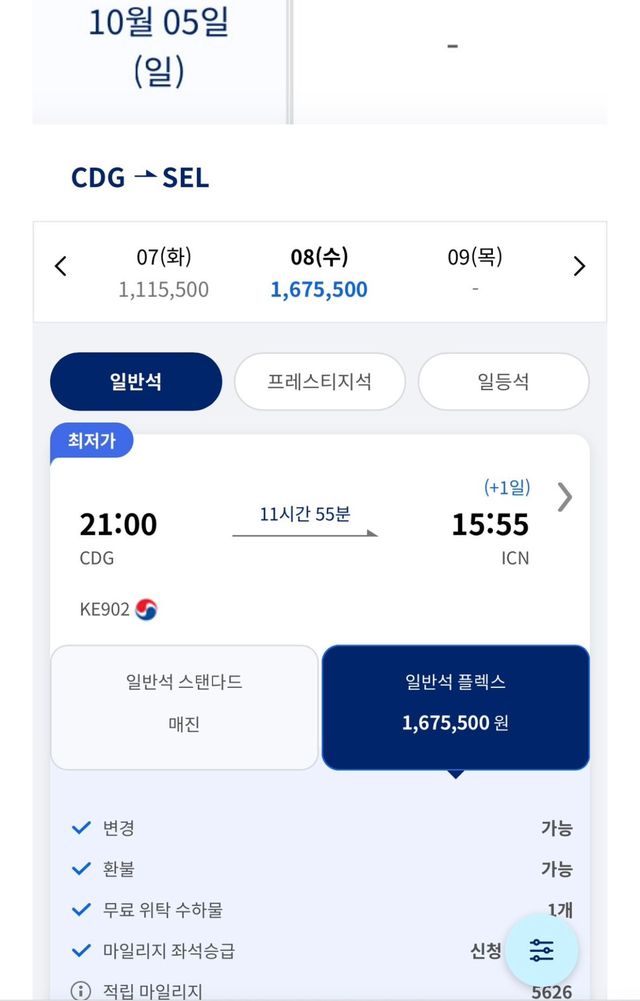
Task: Click the checkmark icon beside 변경
Action: pyautogui.click(x=81, y=828)
